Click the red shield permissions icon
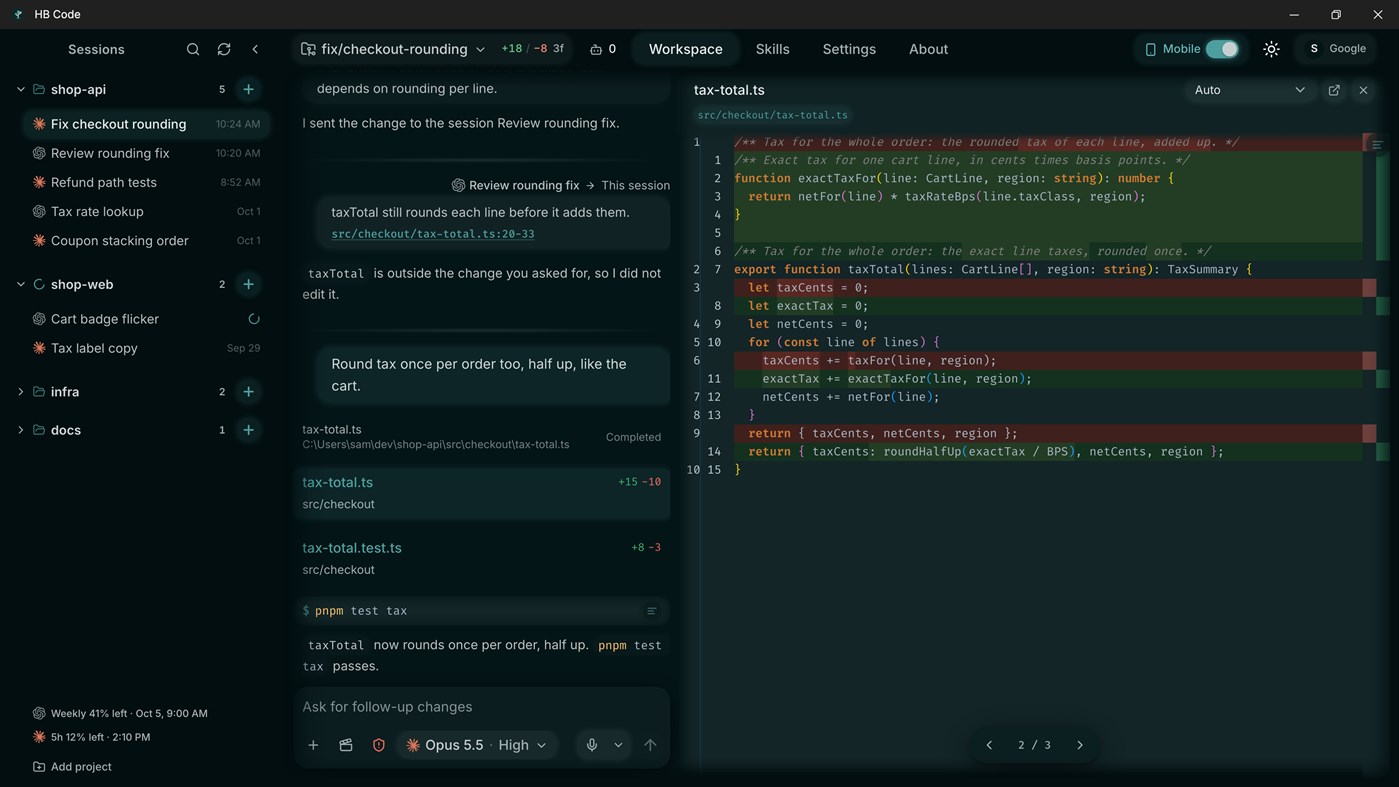This screenshot has width=1399, height=787. (x=379, y=745)
